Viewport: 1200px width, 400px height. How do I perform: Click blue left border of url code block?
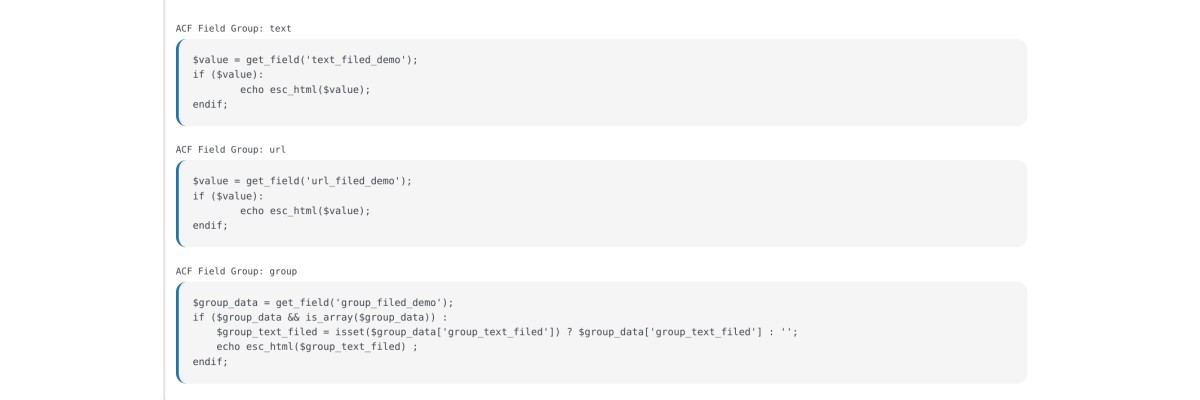(x=178, y=203)
